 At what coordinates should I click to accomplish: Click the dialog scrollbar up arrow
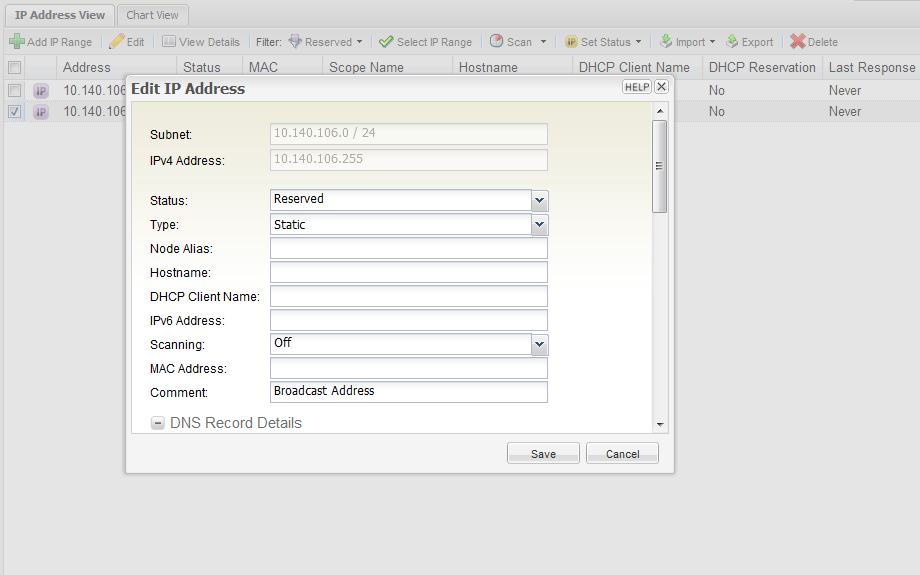point(660,111)
